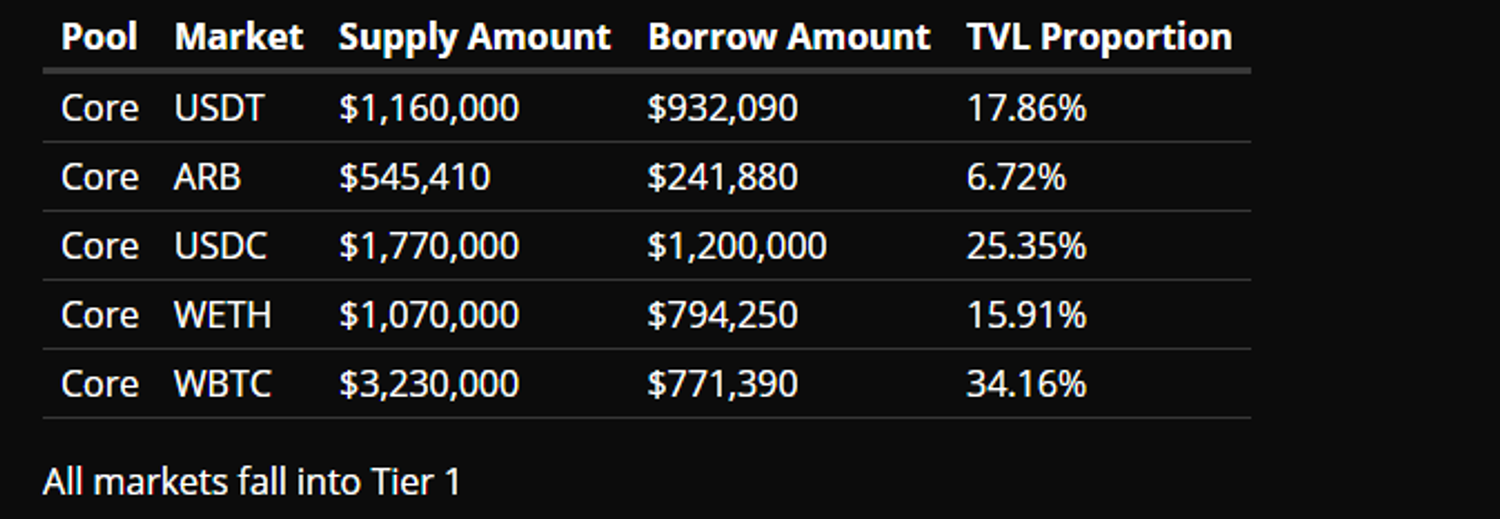Click the USDC market cell
The width and height of the screenshot is (1500, 519).
(x=220, y=246)
